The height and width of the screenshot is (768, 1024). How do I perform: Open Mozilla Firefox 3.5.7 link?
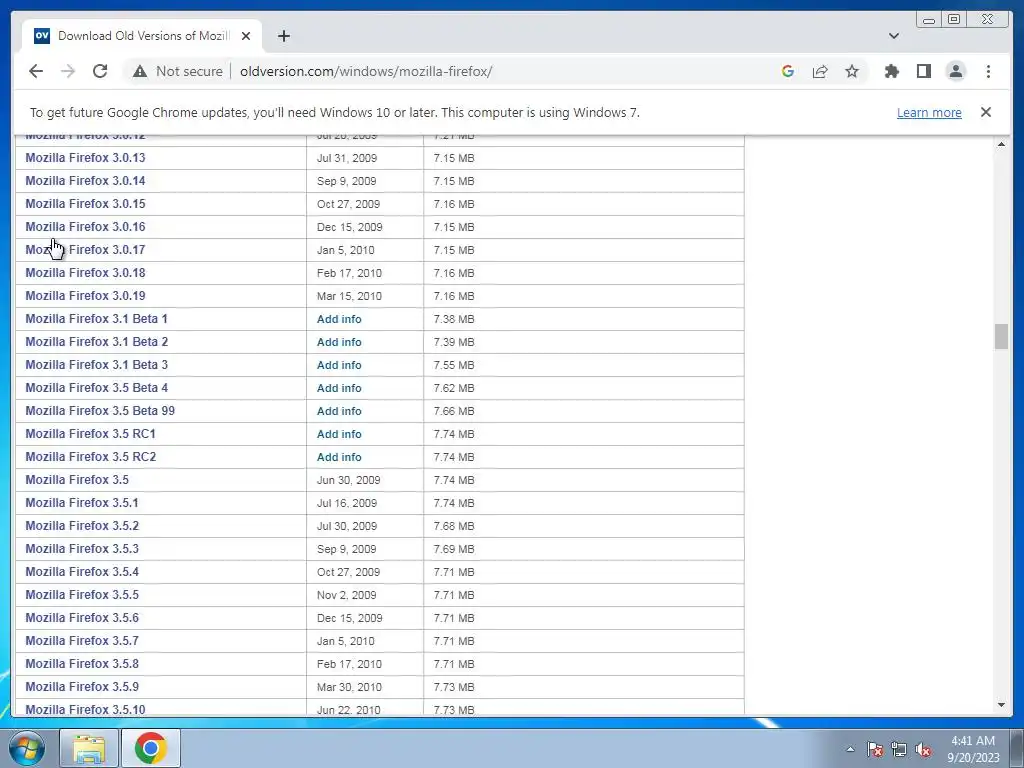[x=82, y=641]
